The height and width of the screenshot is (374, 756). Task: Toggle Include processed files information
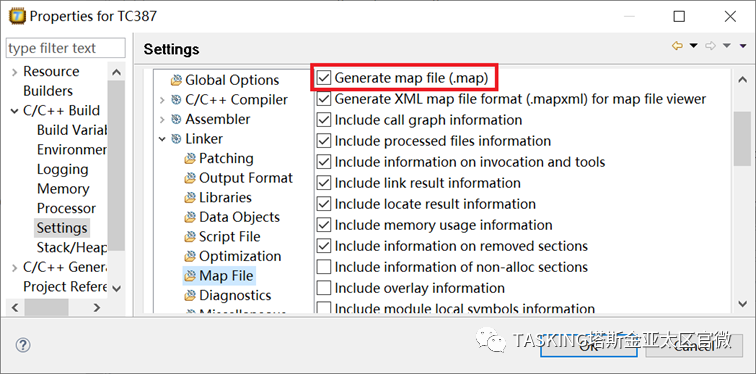click(x=324, y=141)
